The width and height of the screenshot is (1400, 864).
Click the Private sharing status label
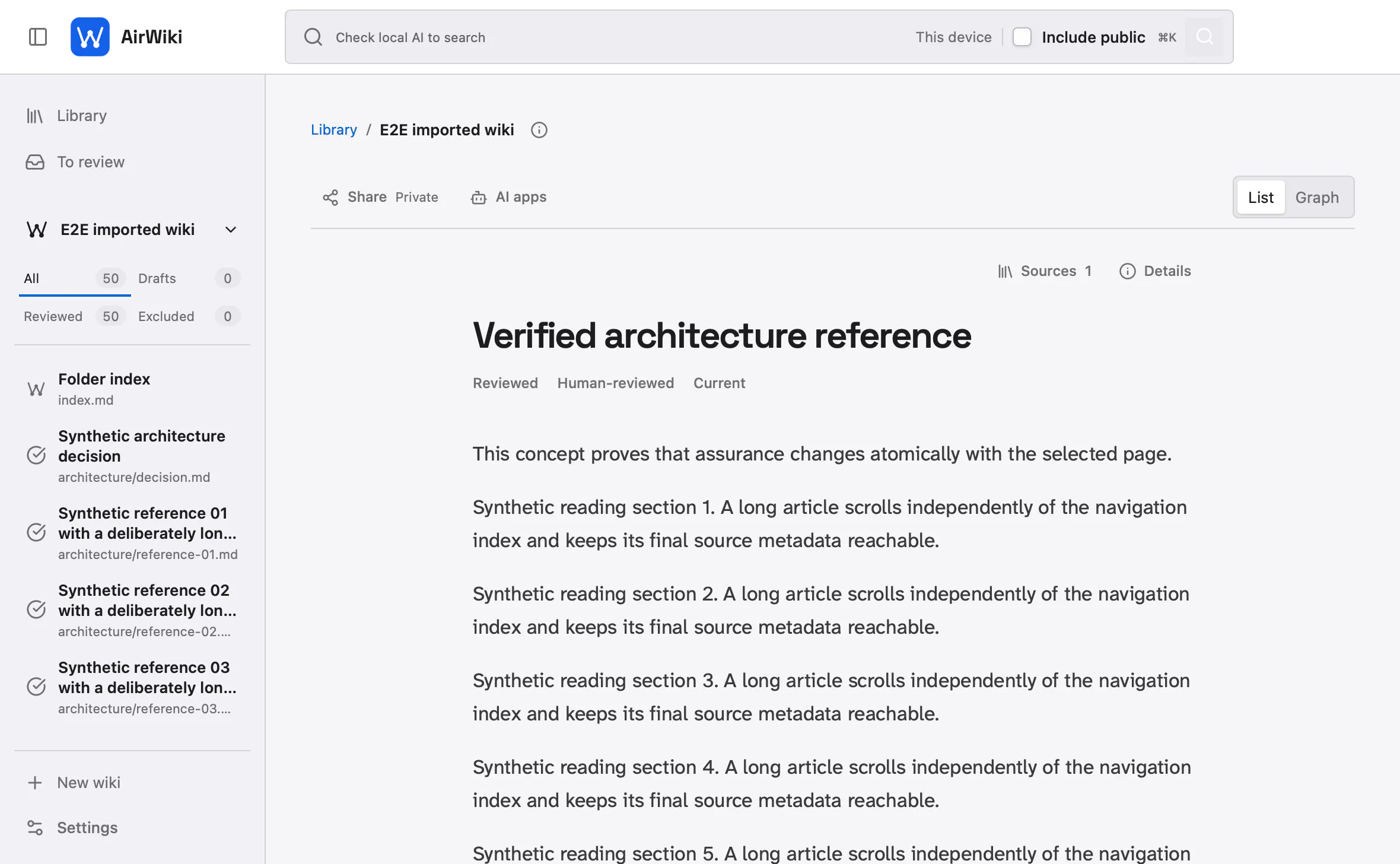pos(417,197)
